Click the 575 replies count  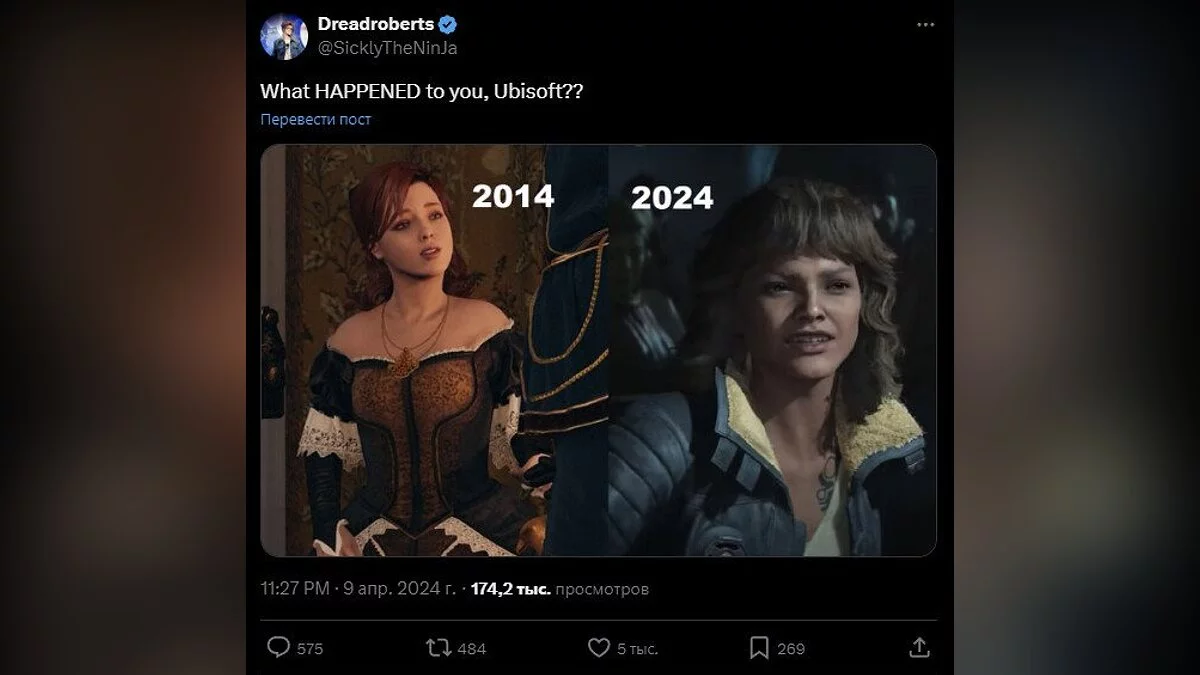coord(310,648)
